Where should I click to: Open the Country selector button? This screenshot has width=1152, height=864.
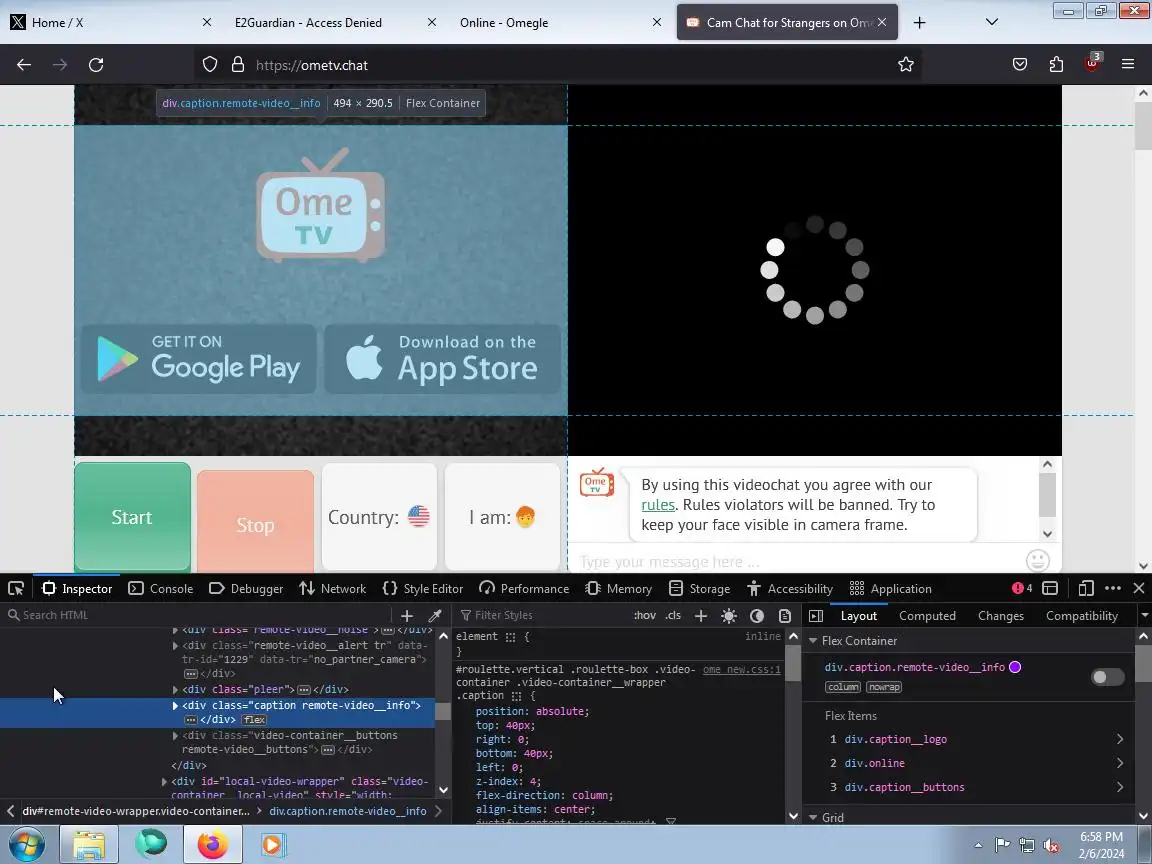coord(379,517)
